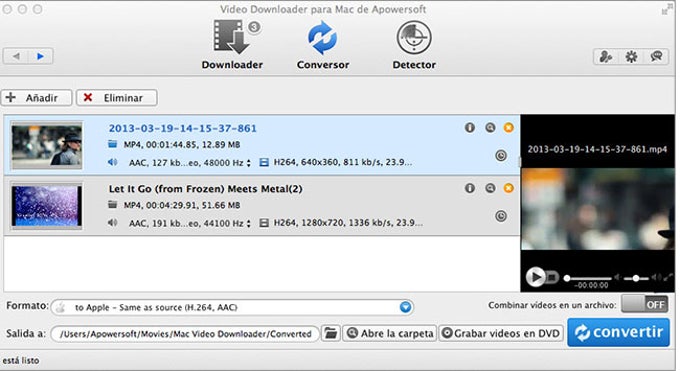Open the Downloader tab
Viewport: 680px width, 371px height.
point(232,44)
